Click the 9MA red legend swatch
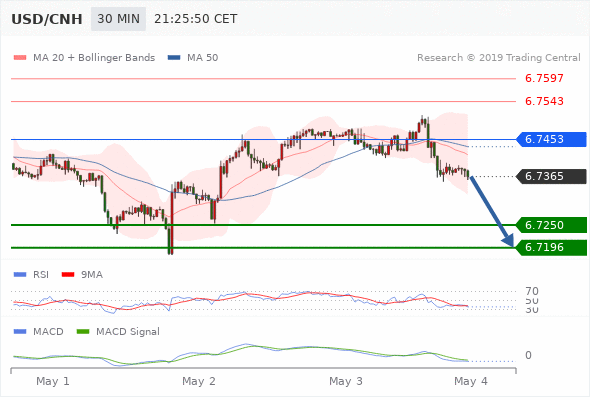The width and height of the screenshot is (590, 400). [68, 275]
